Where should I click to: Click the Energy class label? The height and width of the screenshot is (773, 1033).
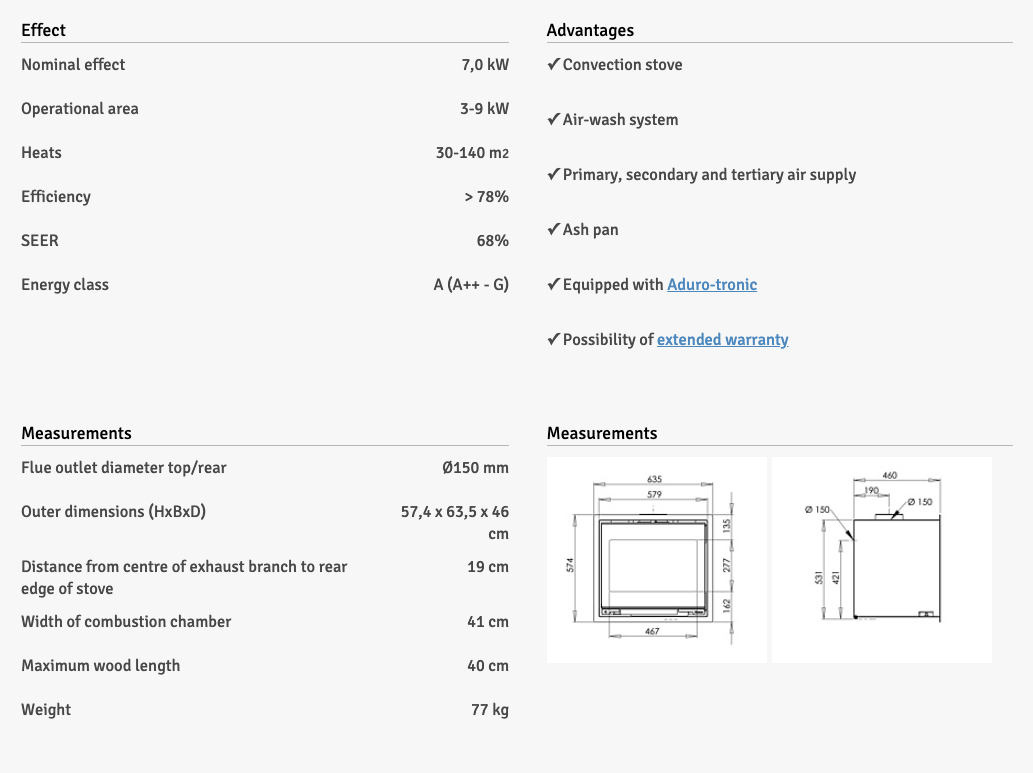pyautogui.click(x=65, y=285)
